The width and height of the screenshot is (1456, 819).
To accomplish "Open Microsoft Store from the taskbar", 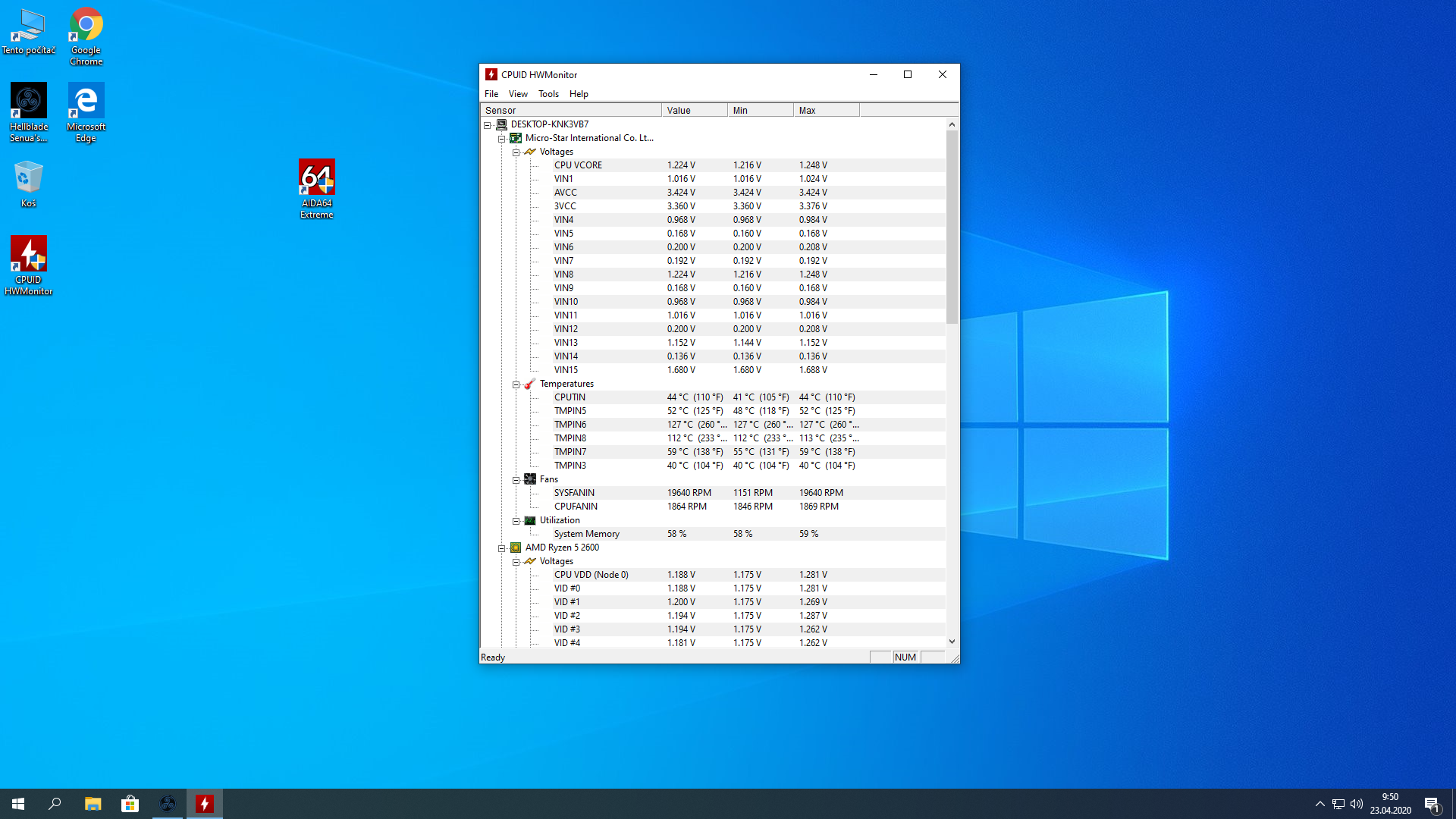I will click(x=130, y=804).
